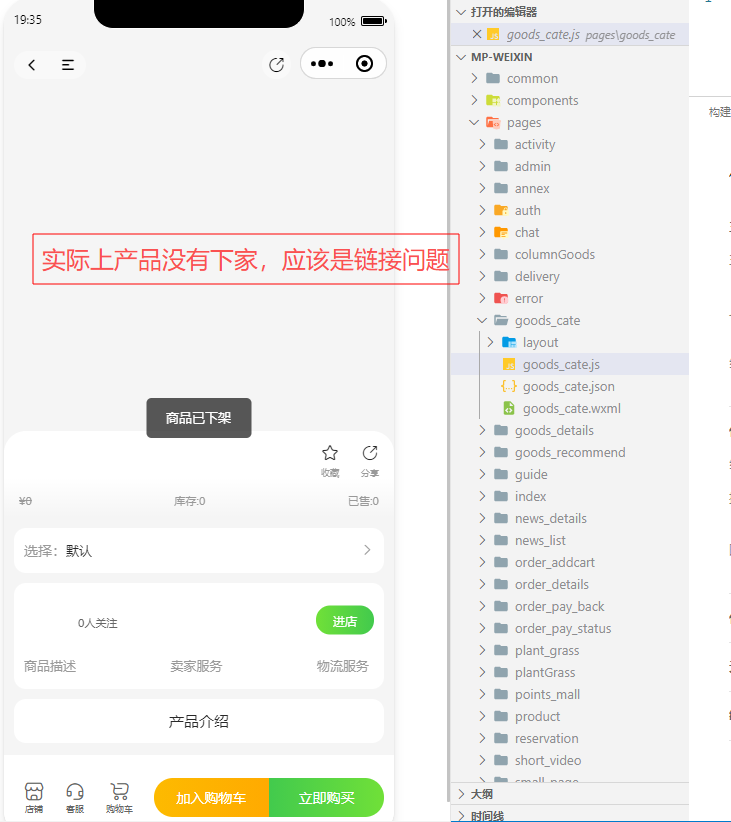This screenshot has height=822, width=731.
Task: Expand the components folder chevron
Action: (474, 100)
